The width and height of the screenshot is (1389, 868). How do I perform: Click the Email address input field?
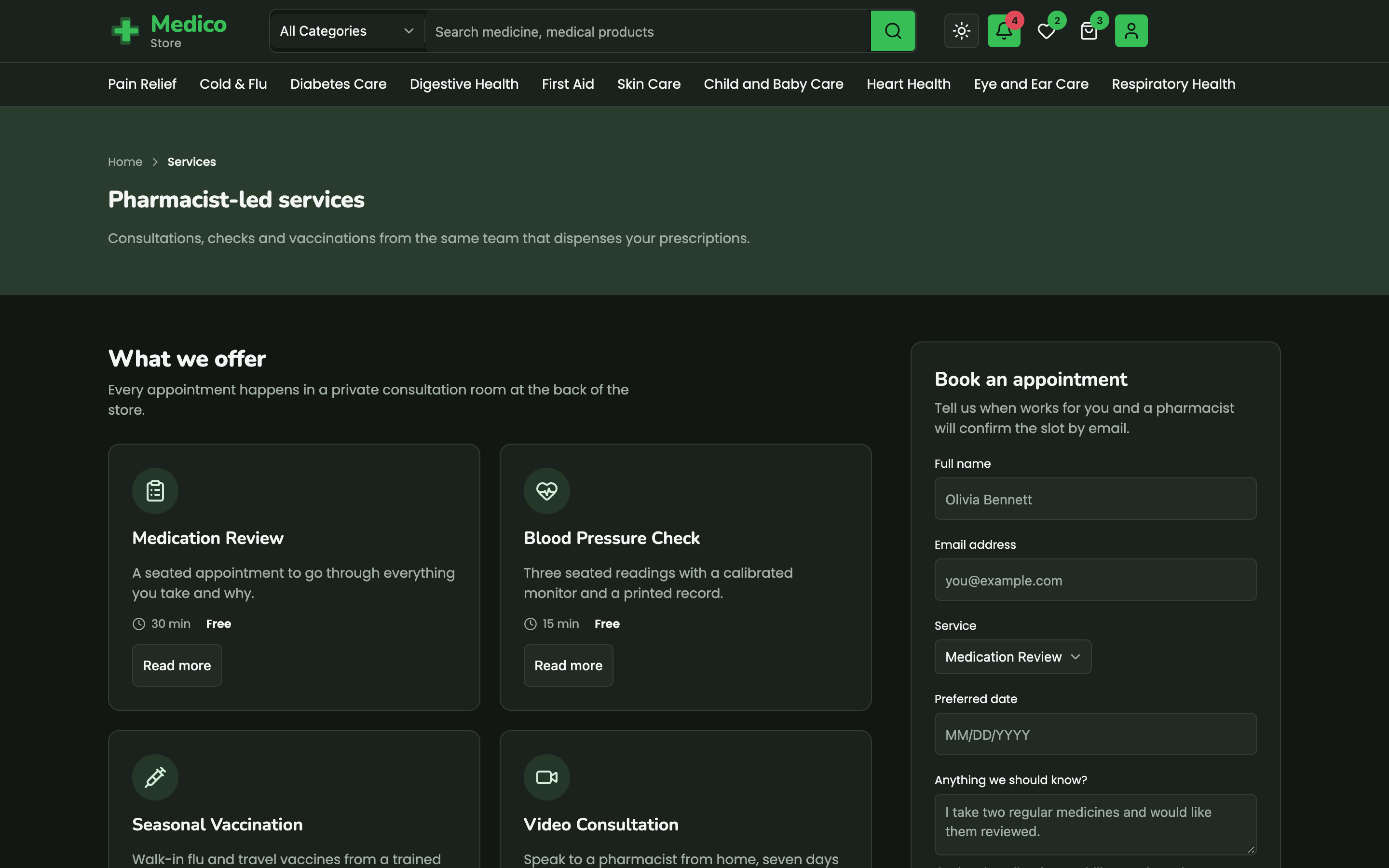tap(1095, 580)
